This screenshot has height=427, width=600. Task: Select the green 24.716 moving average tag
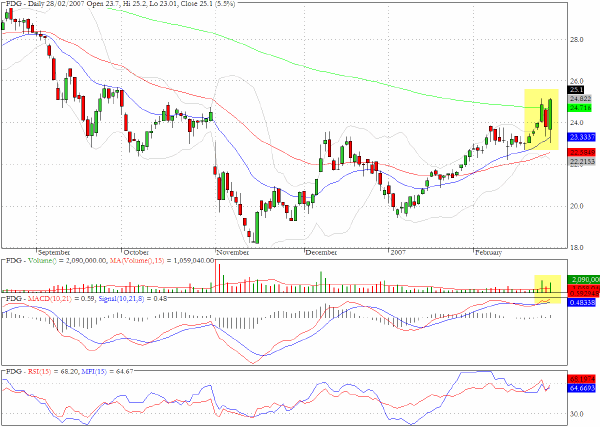coord(580,108)
